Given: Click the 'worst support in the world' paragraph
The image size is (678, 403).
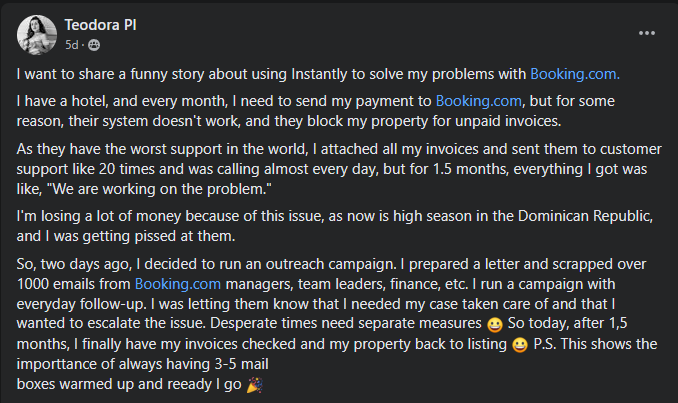Looking at the screenshot, I should click(x=339, y=169).
